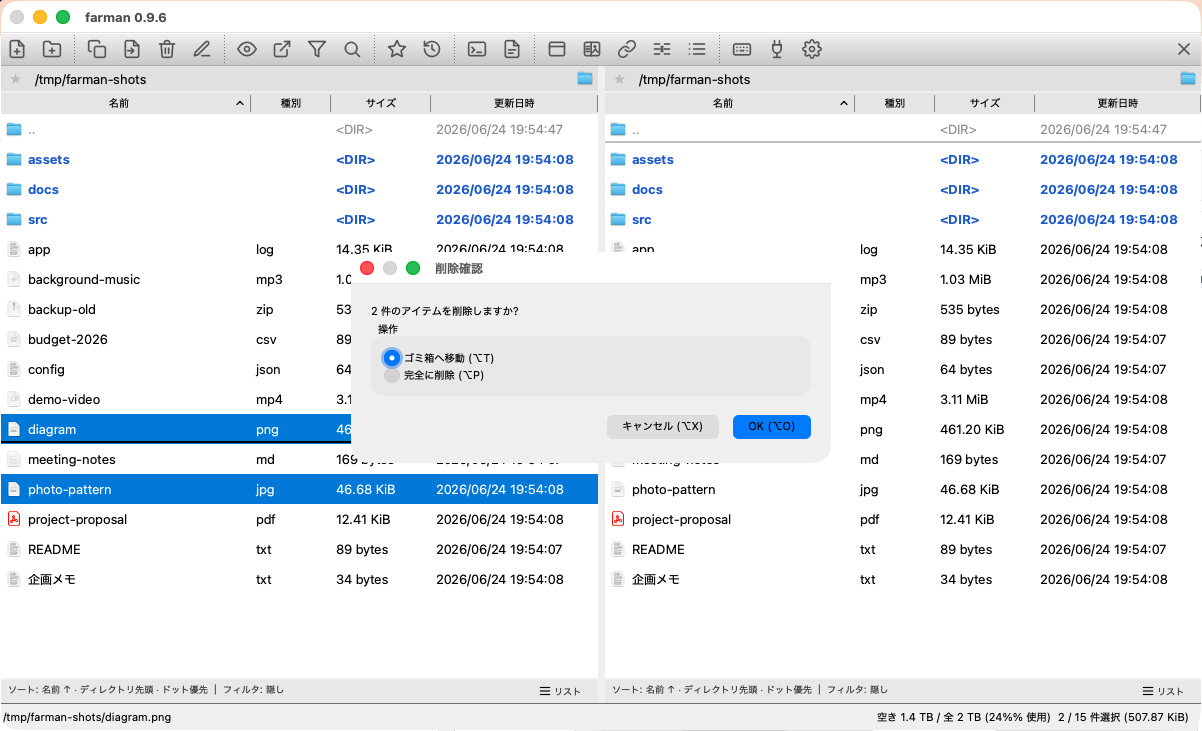
Task: Toggle the preview eye icon
Action: coord(247,48)
